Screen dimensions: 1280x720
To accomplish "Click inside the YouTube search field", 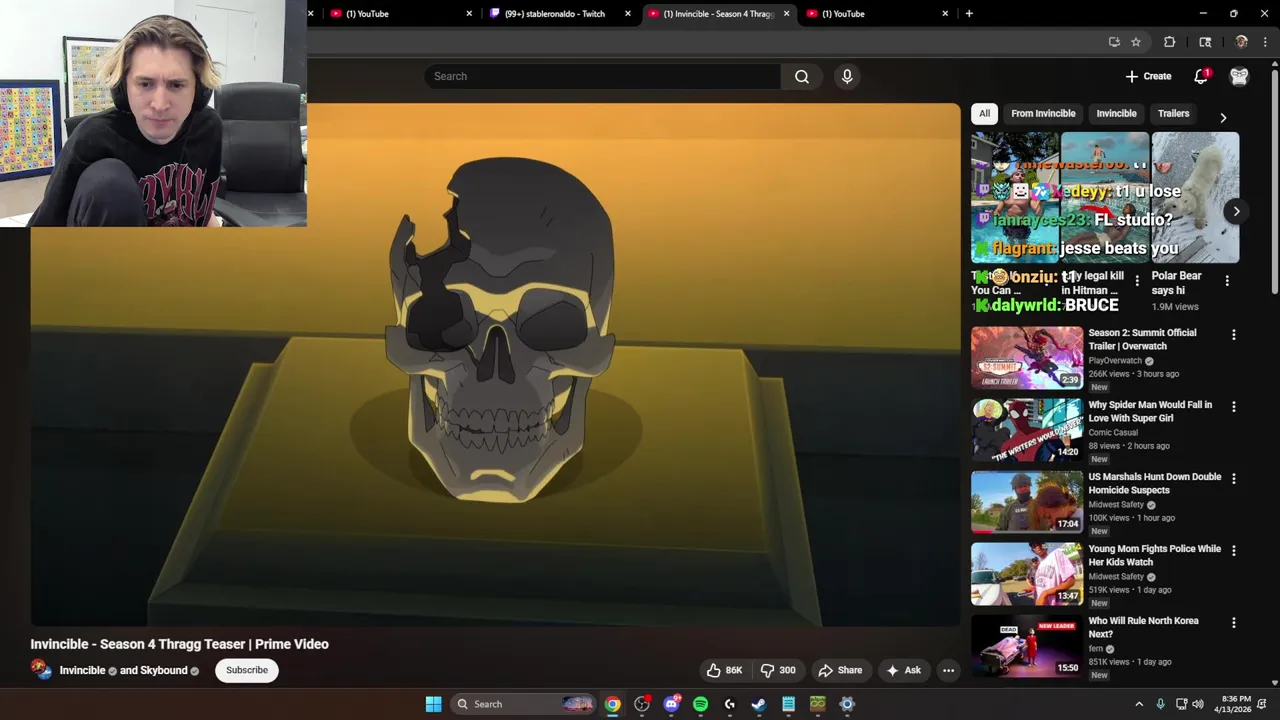I will click(x=602, y=76).
